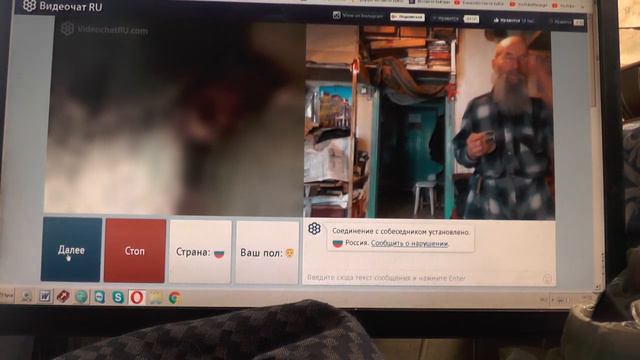
Task: Click the partner's webcam video
Action: (x=430, y=122)
